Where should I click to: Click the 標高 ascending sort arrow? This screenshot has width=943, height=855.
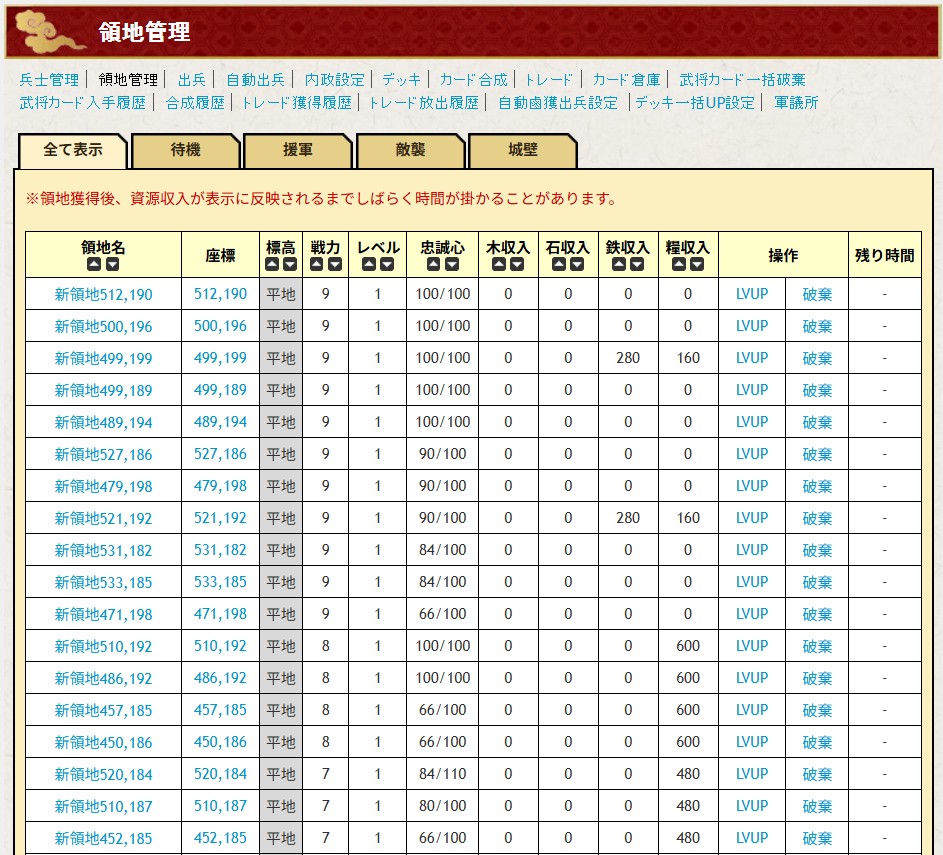[x=272, y=265]
